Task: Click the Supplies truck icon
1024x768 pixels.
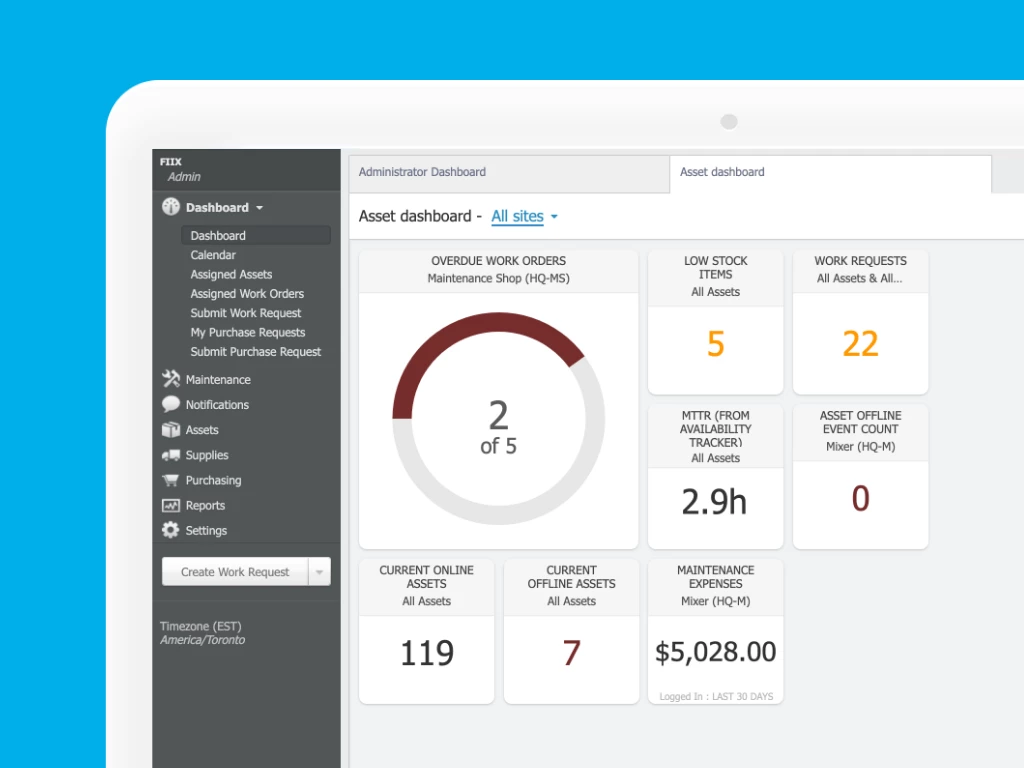Action: (170, 455)
